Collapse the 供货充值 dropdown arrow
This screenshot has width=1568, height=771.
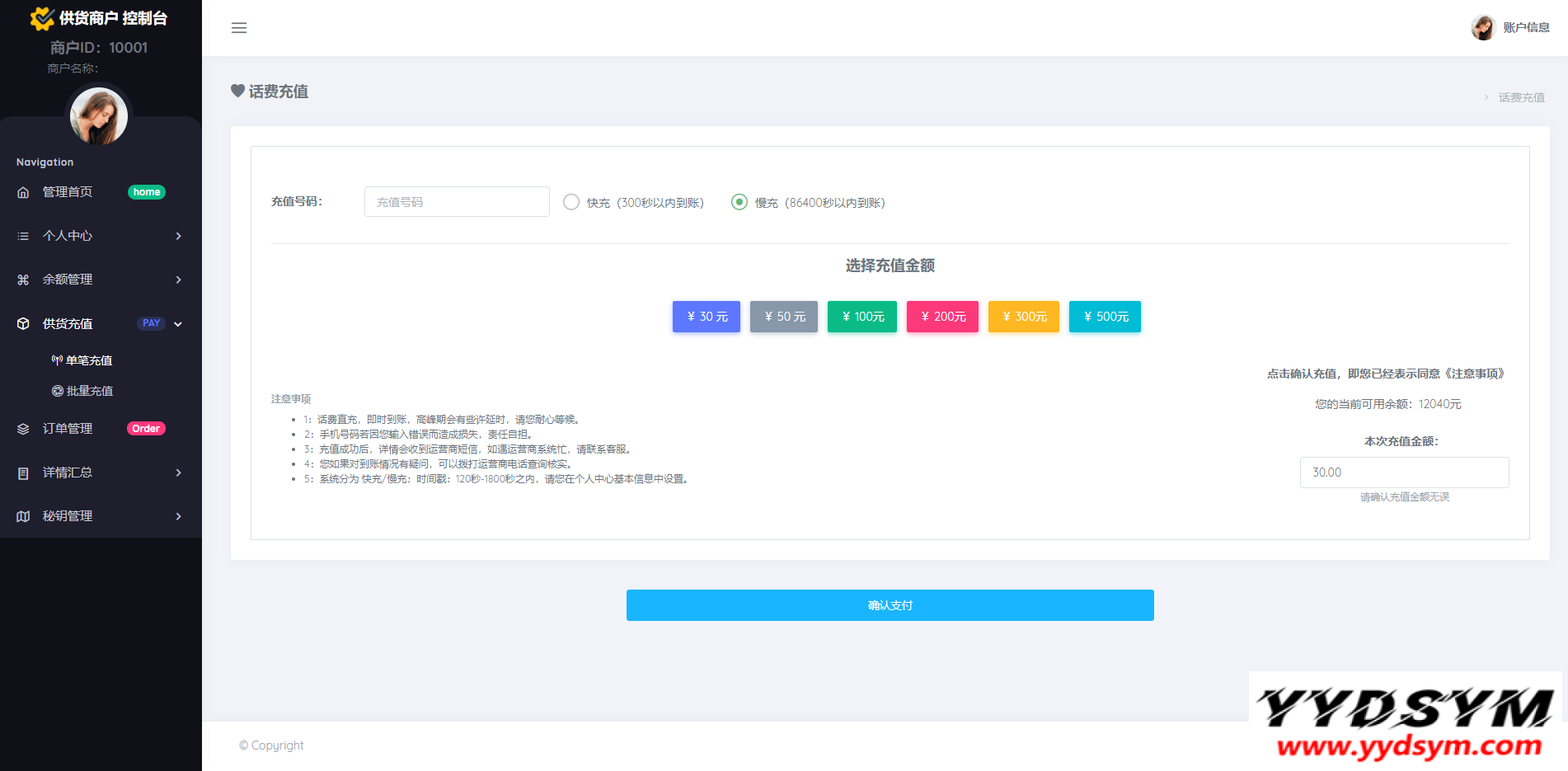tap(178, 324)
